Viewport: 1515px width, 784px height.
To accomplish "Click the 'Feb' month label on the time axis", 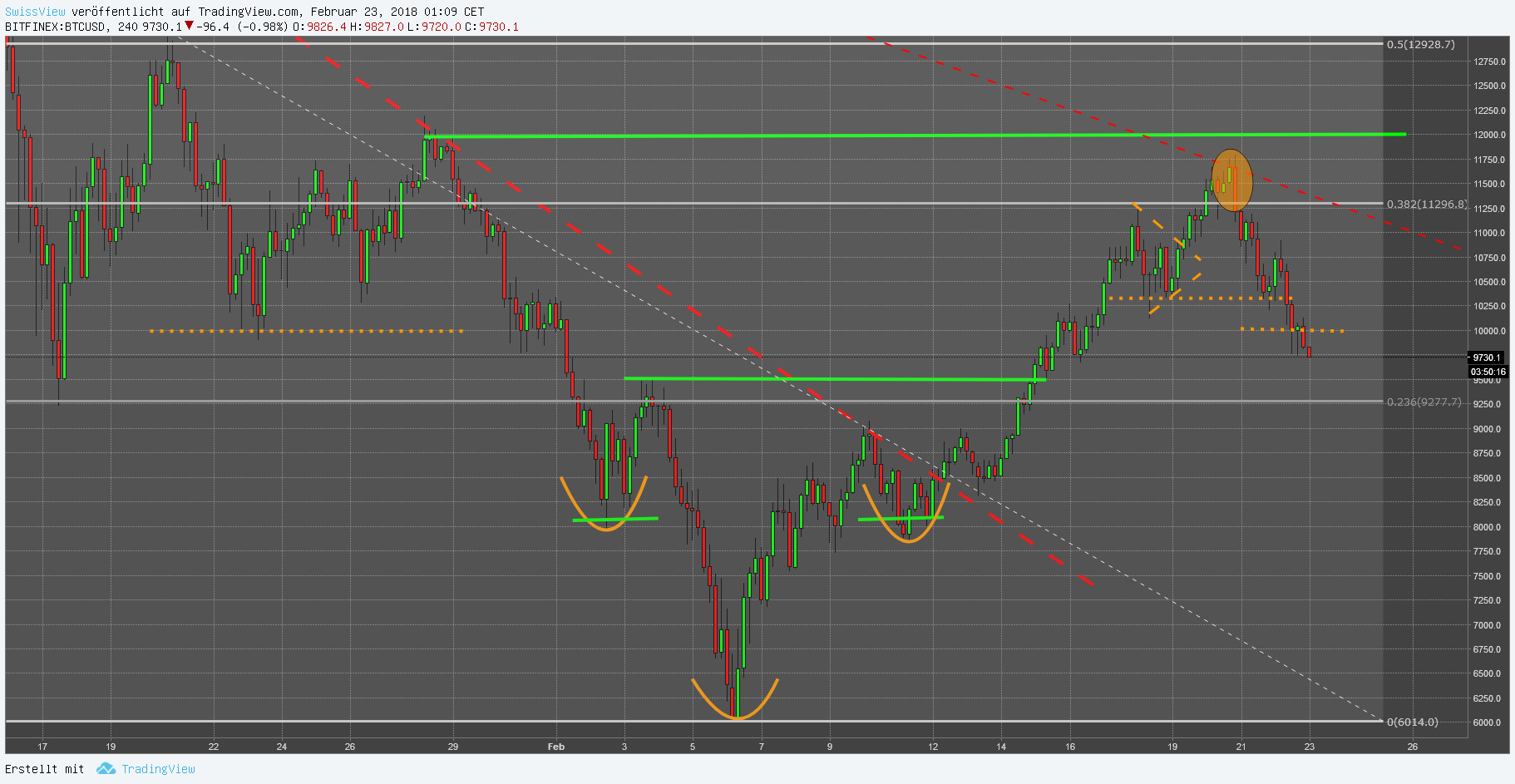I will (556, 747).
